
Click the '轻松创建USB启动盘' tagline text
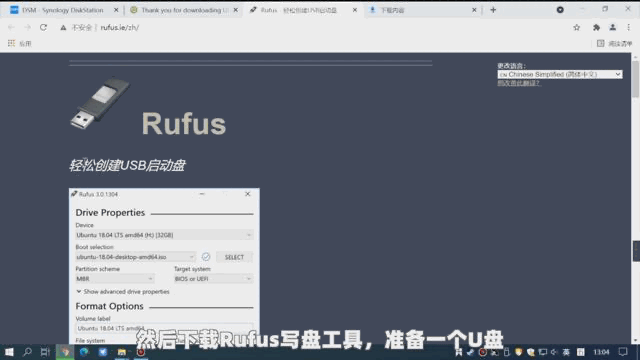127,166
